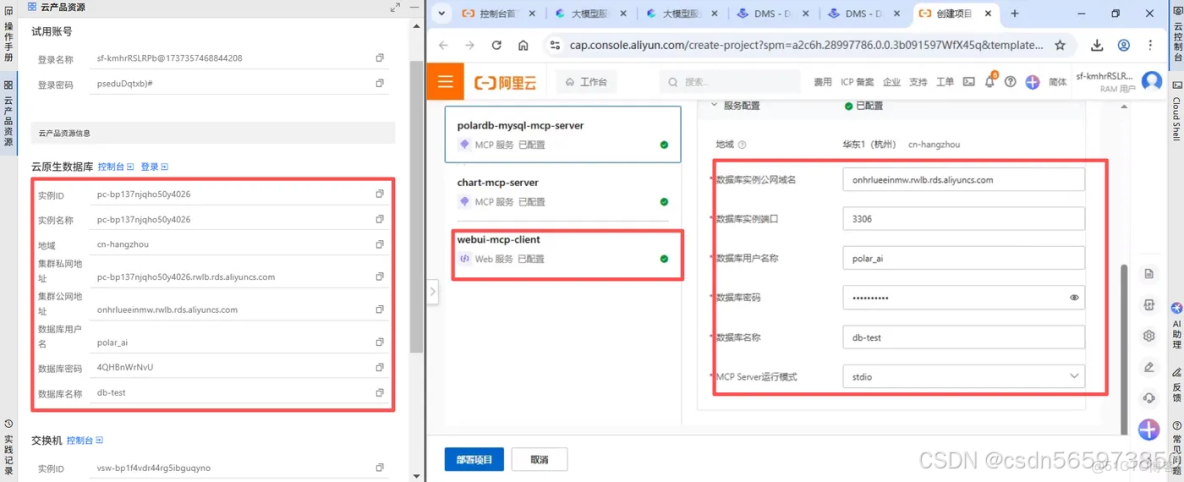
Task: Open 实践记录 in the left sidebar
Action: (8, 448)
